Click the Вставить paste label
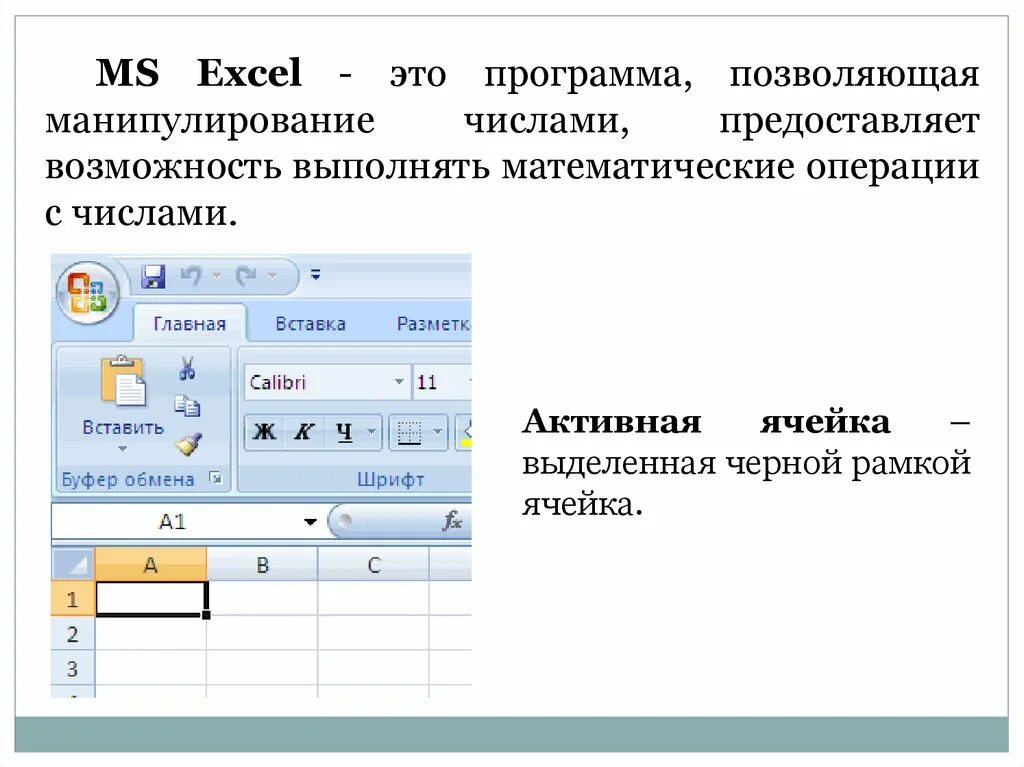This screenshot has width=1024, height=767. tap(123, 428)
